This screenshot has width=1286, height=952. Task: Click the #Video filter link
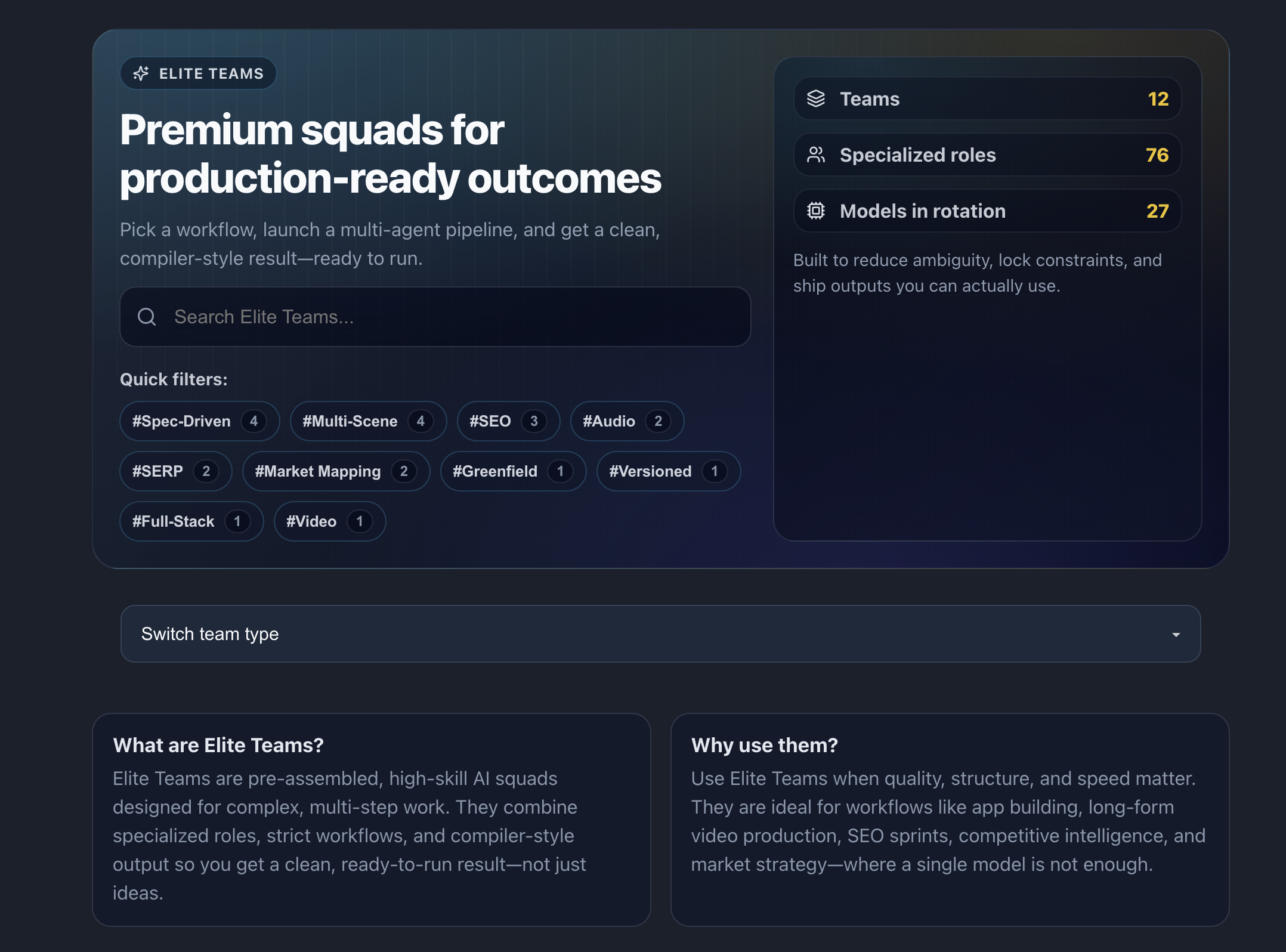pyautogui.click(x=329, y=521)
